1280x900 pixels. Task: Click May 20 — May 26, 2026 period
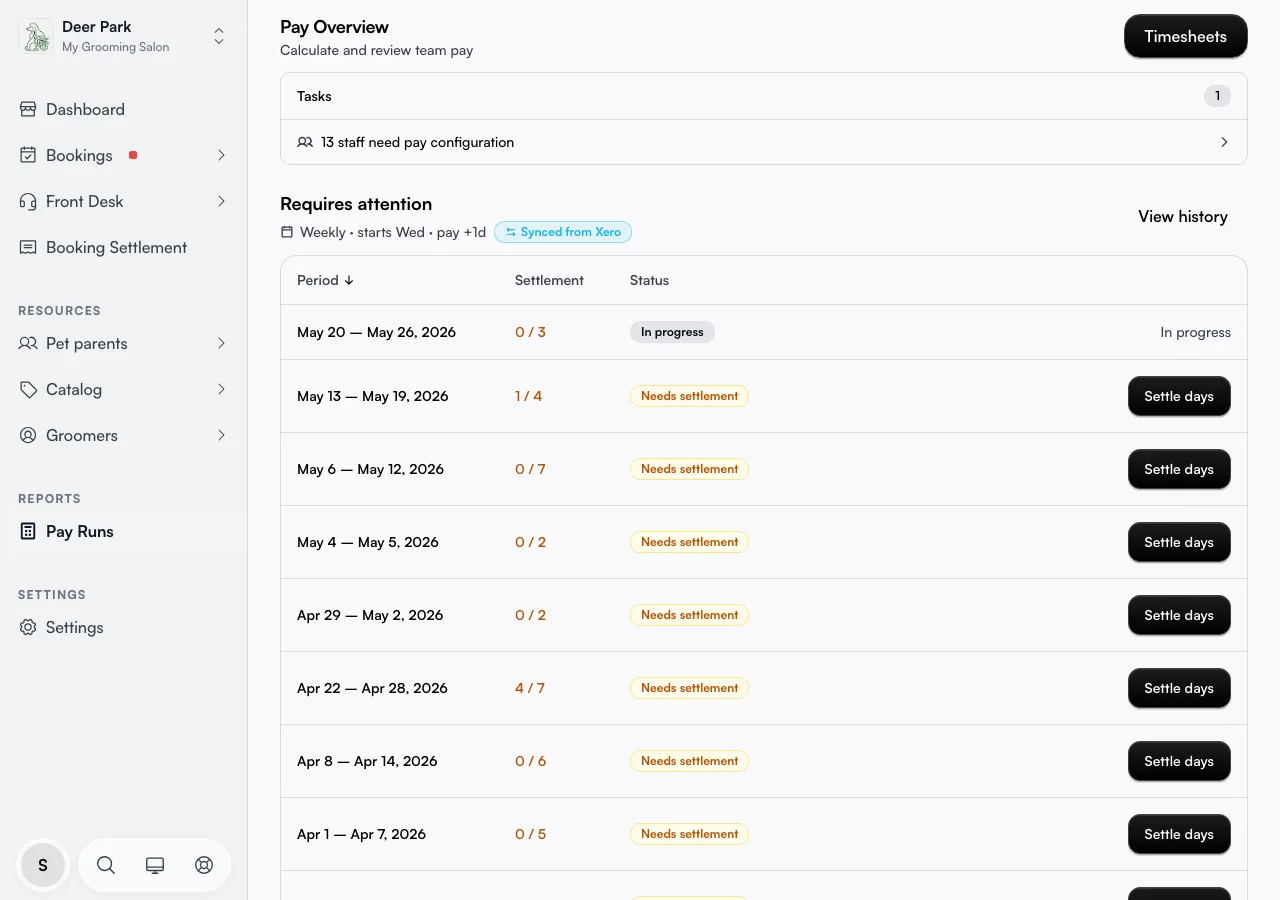[x=376, y=333]
